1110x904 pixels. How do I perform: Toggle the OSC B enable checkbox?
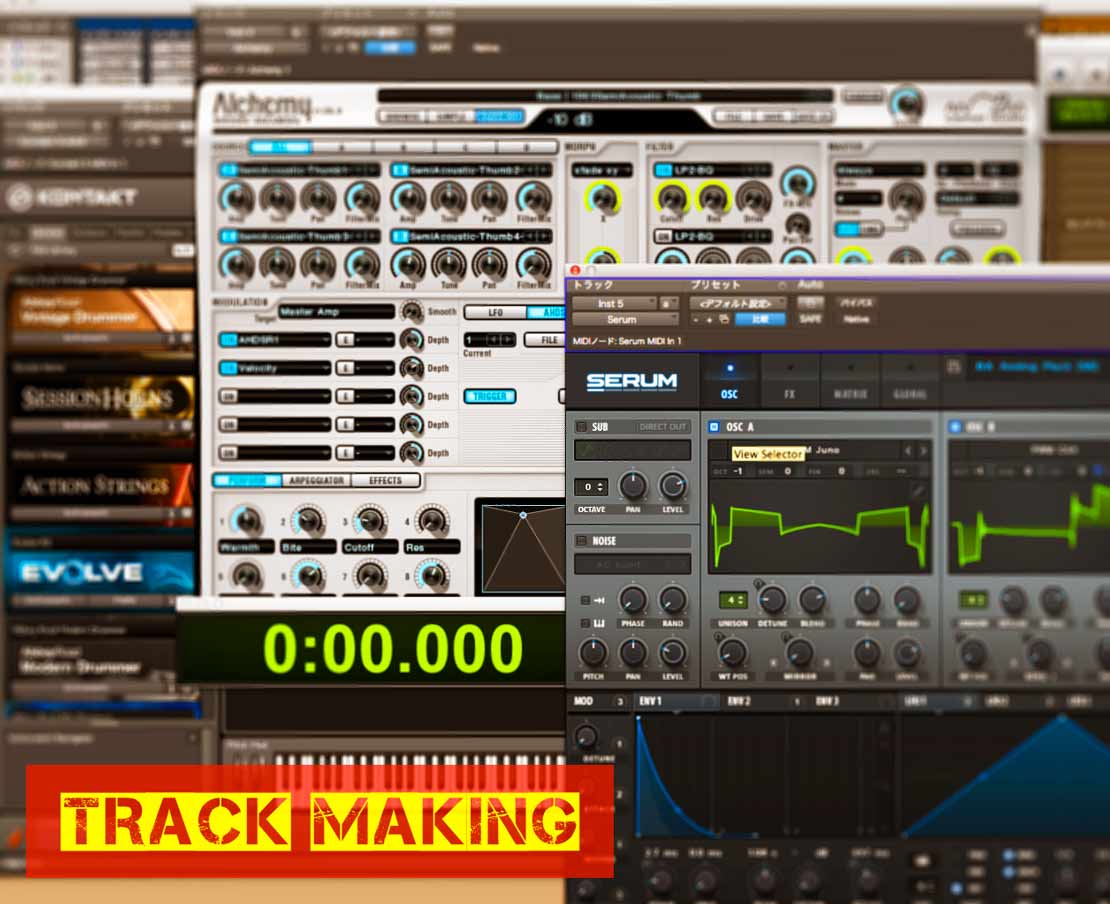(955, 427)
